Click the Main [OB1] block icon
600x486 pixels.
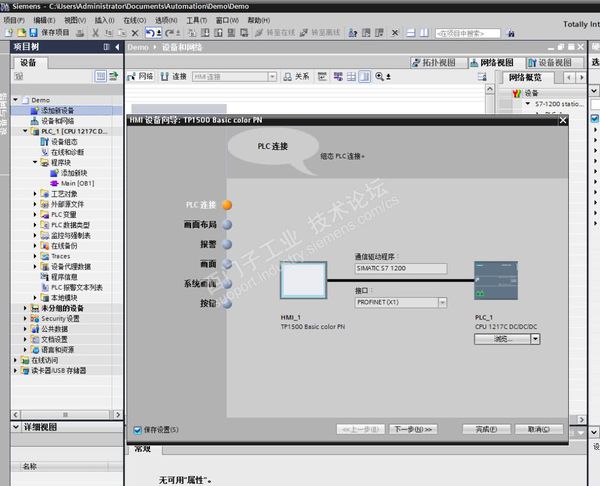click(x=54, y=184)
